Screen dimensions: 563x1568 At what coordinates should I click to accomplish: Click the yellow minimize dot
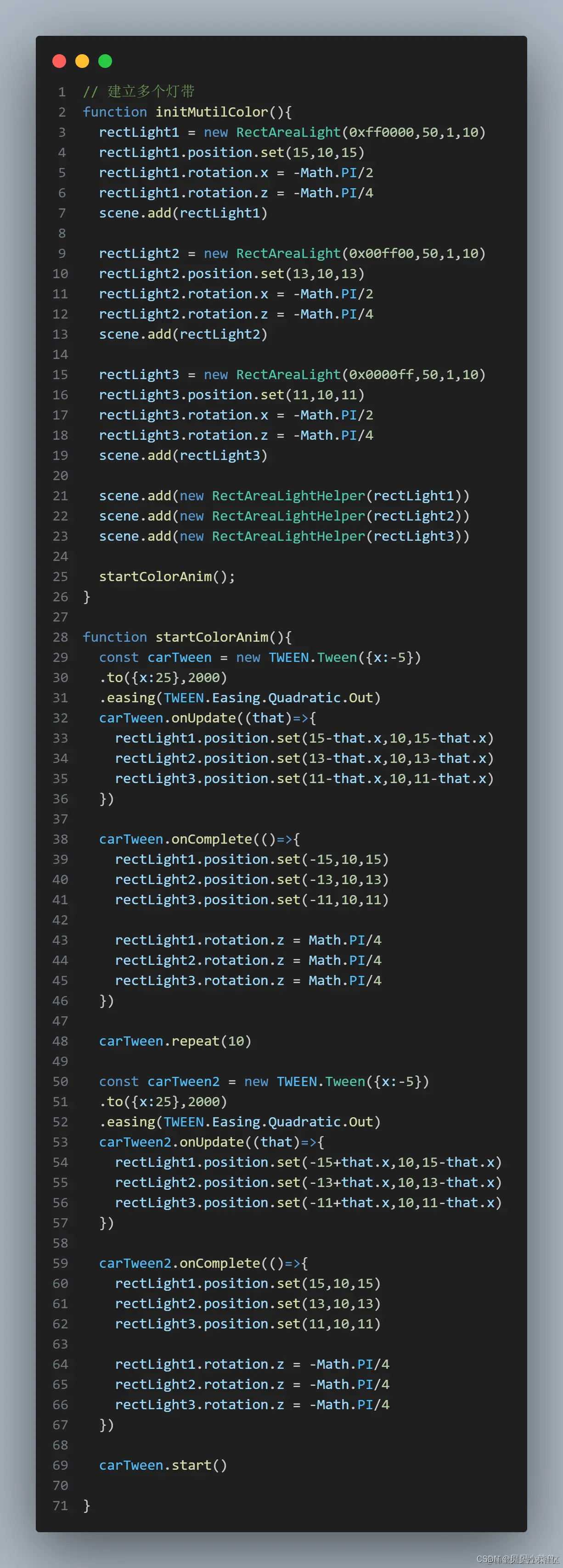82,61
